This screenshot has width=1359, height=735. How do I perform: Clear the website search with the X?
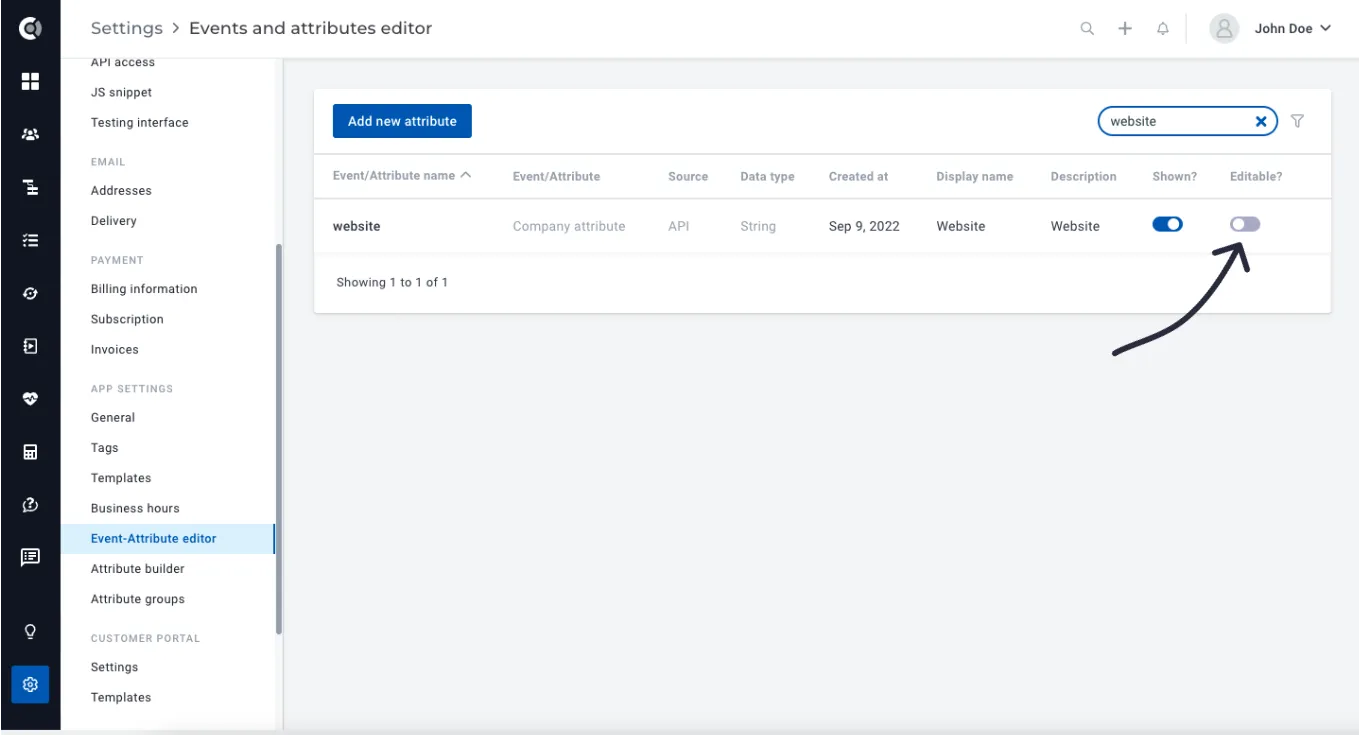[x=1261, y=121]
